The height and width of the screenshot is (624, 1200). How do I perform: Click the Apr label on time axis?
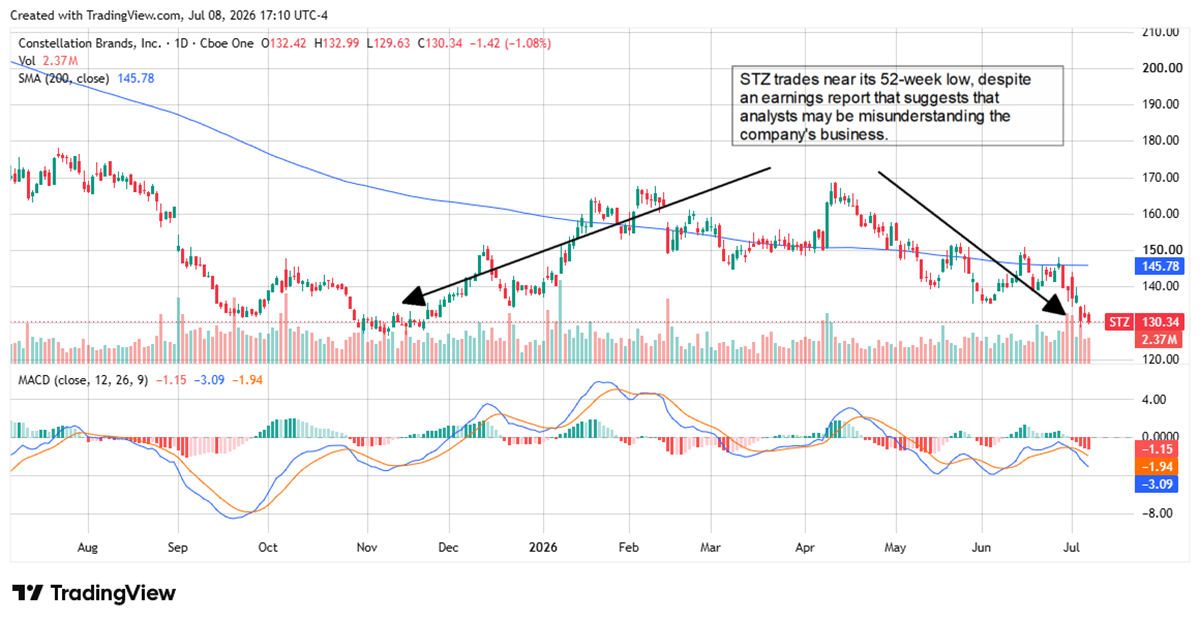click(806, 548)
